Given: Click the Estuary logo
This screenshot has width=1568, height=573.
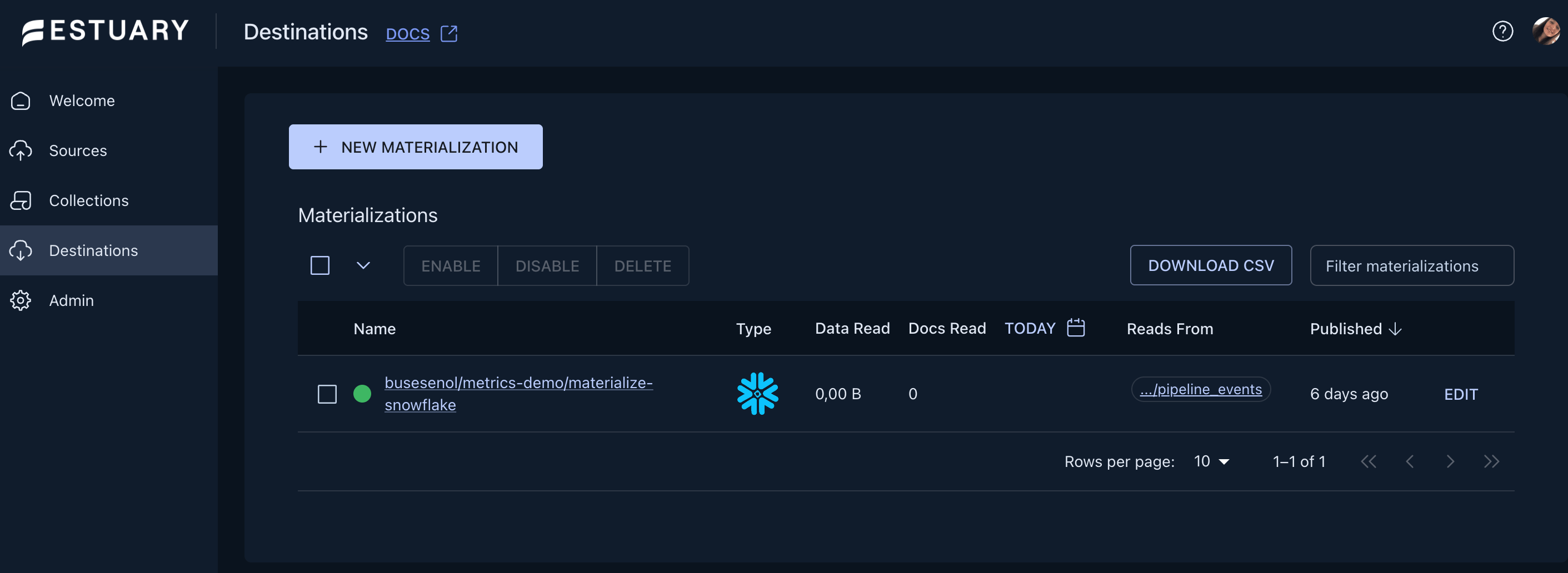Looking at the screenshot, I should [x=103, y=32].
